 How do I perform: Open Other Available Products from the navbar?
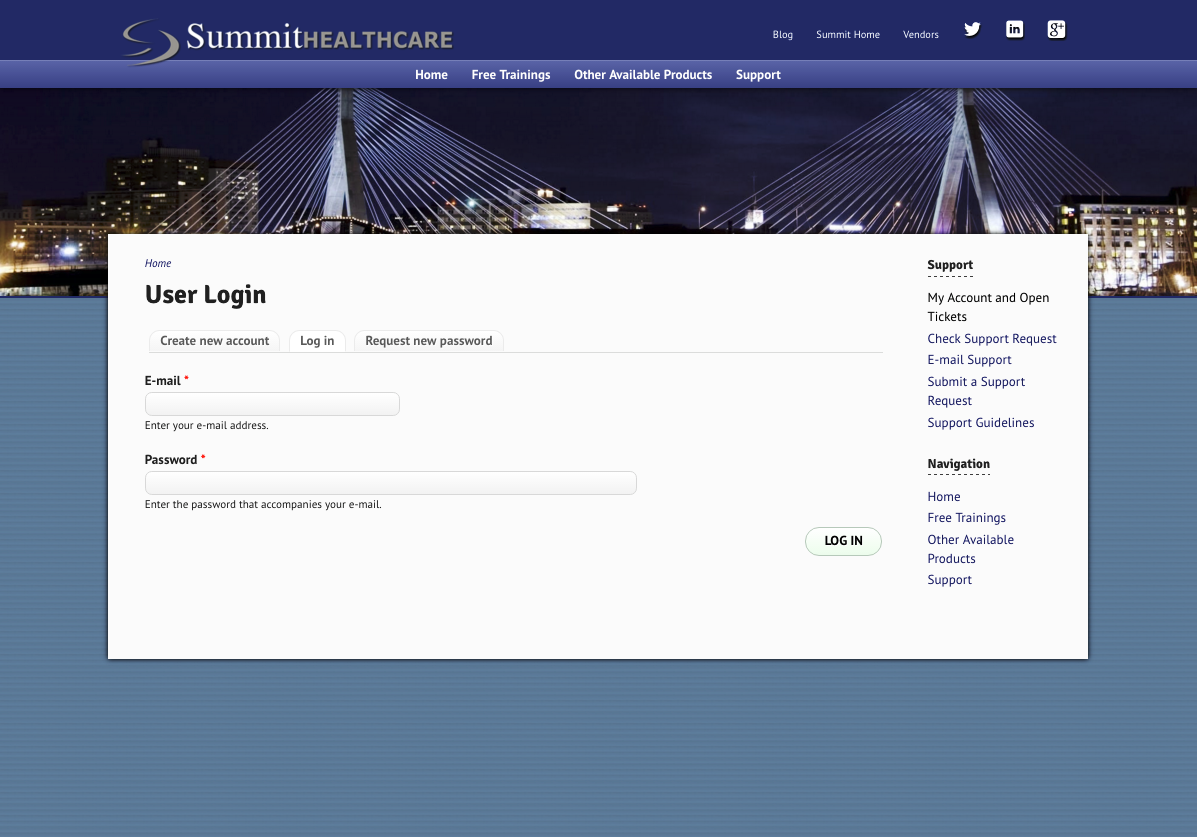pos(642,74)
